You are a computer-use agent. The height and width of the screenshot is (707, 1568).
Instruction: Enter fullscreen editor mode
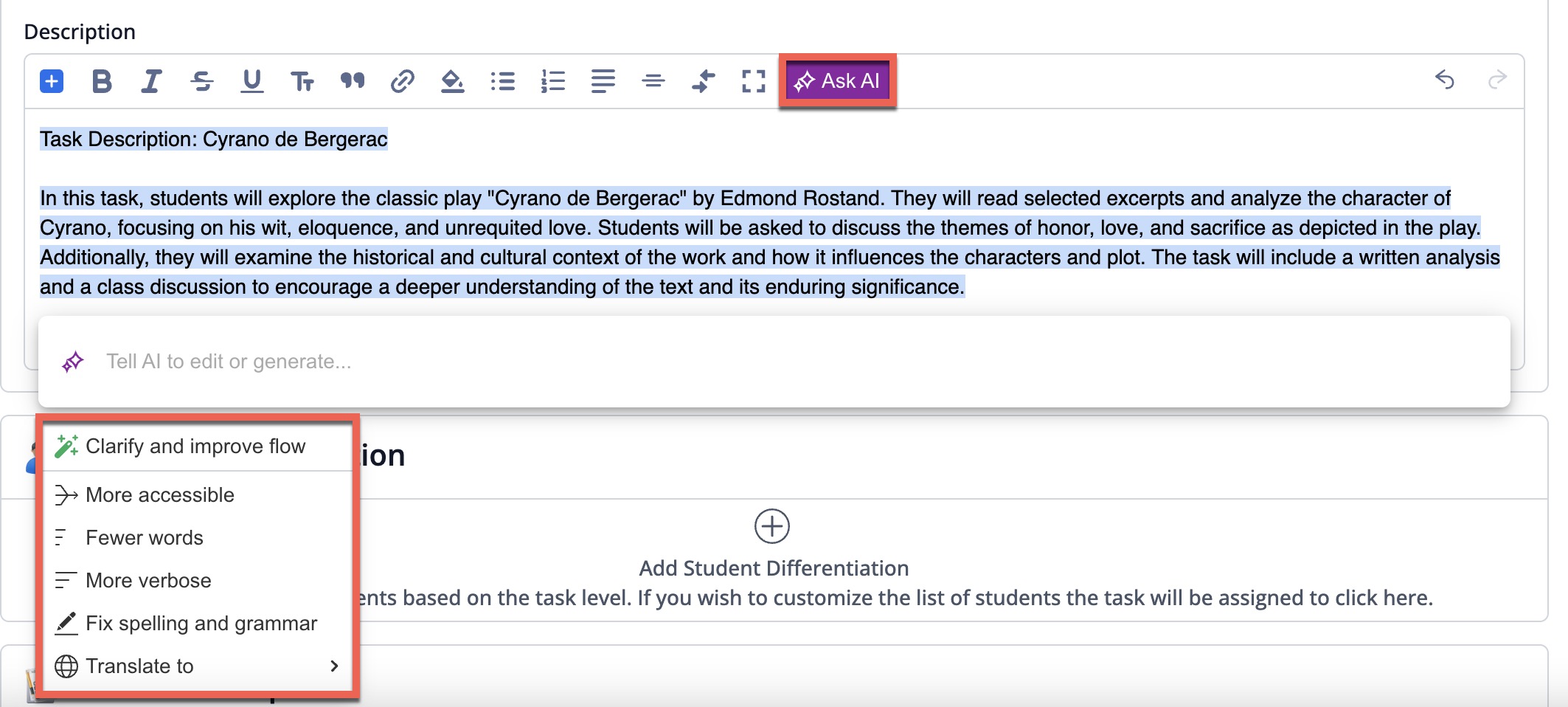tap(753, 81)
